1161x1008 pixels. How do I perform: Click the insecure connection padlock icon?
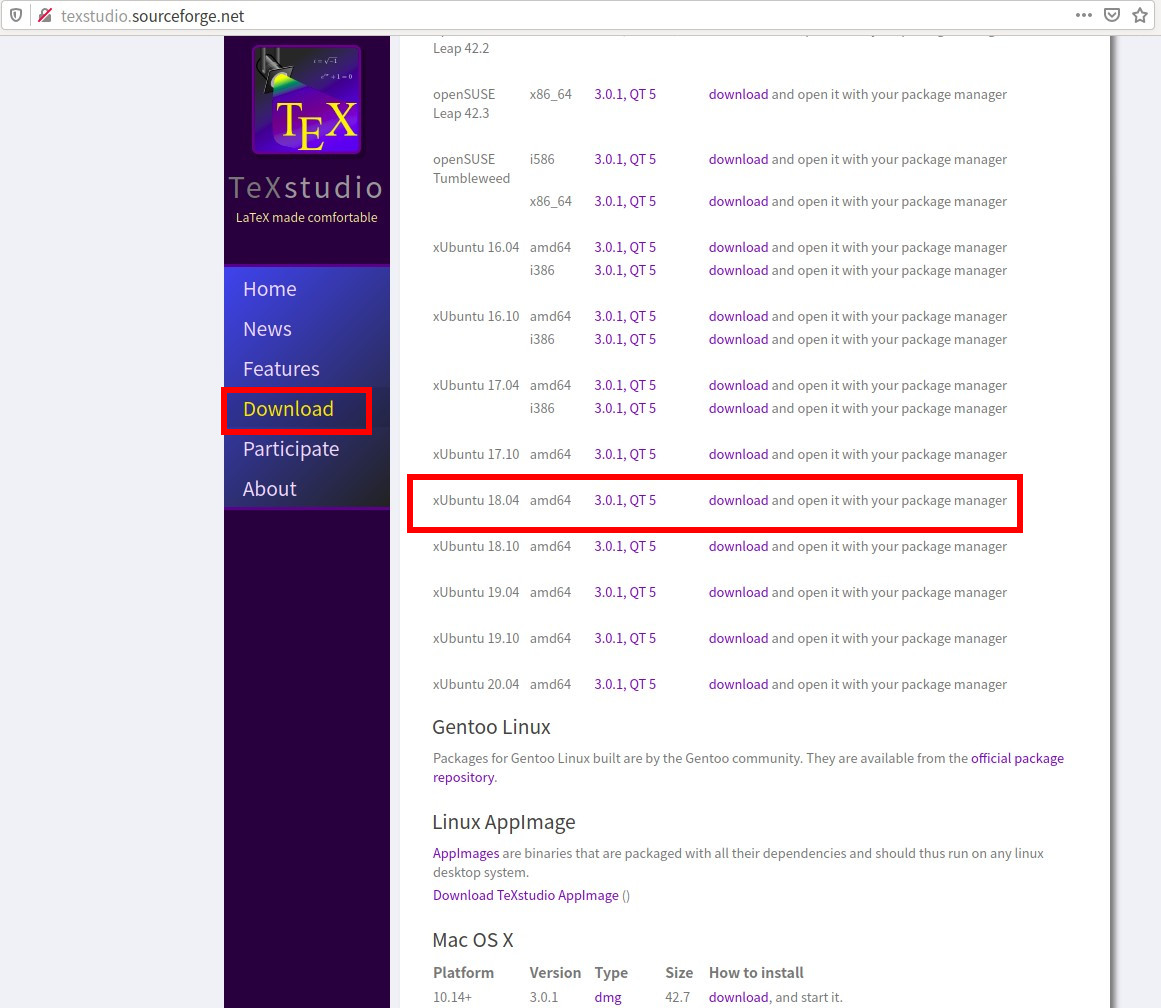45,15
